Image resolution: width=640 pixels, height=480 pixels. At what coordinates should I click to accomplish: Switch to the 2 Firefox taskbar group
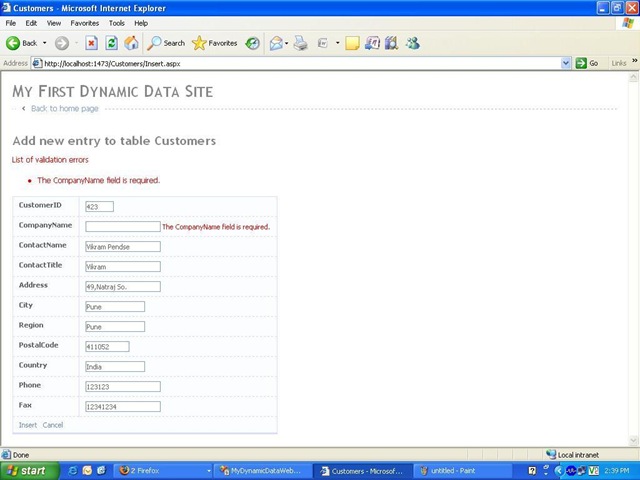coord(162,471)
